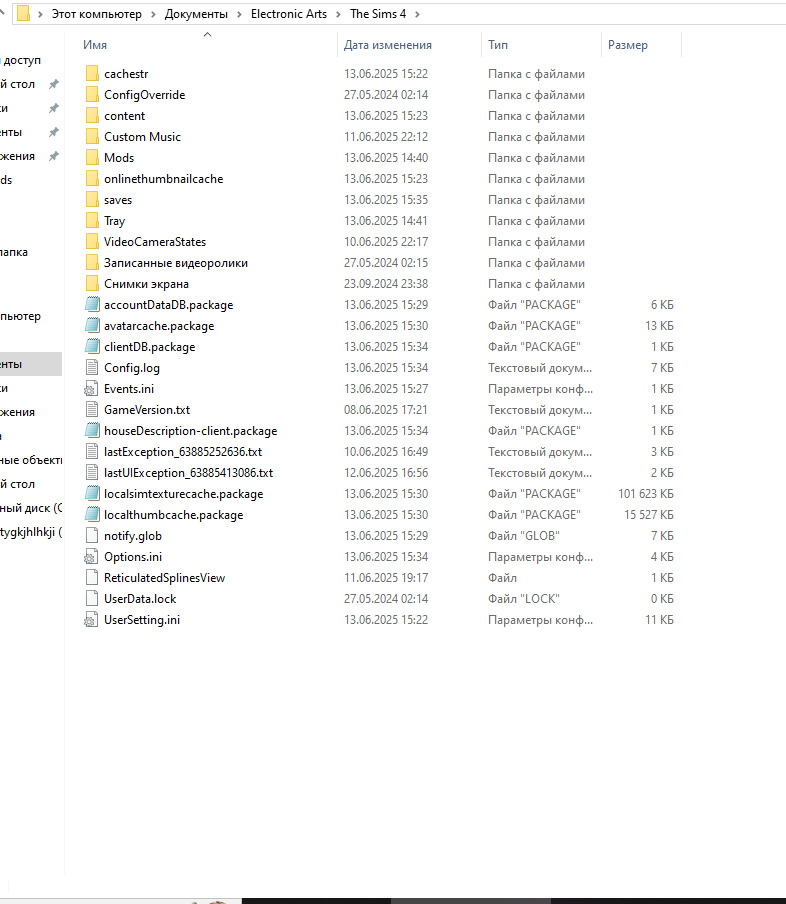This screenshot has height=904, width=786.
Task: Click the localsimtexturecache.package icon
Action: click(92, 494)
